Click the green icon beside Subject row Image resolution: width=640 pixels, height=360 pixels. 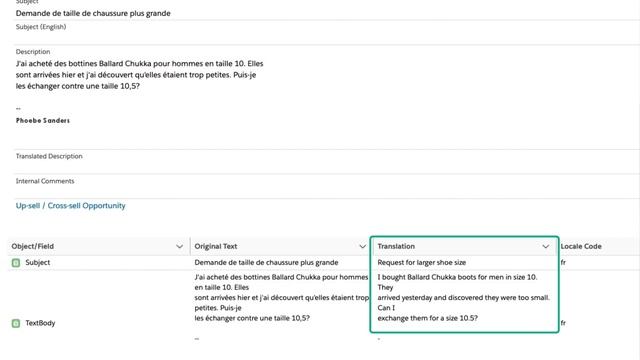16,263
